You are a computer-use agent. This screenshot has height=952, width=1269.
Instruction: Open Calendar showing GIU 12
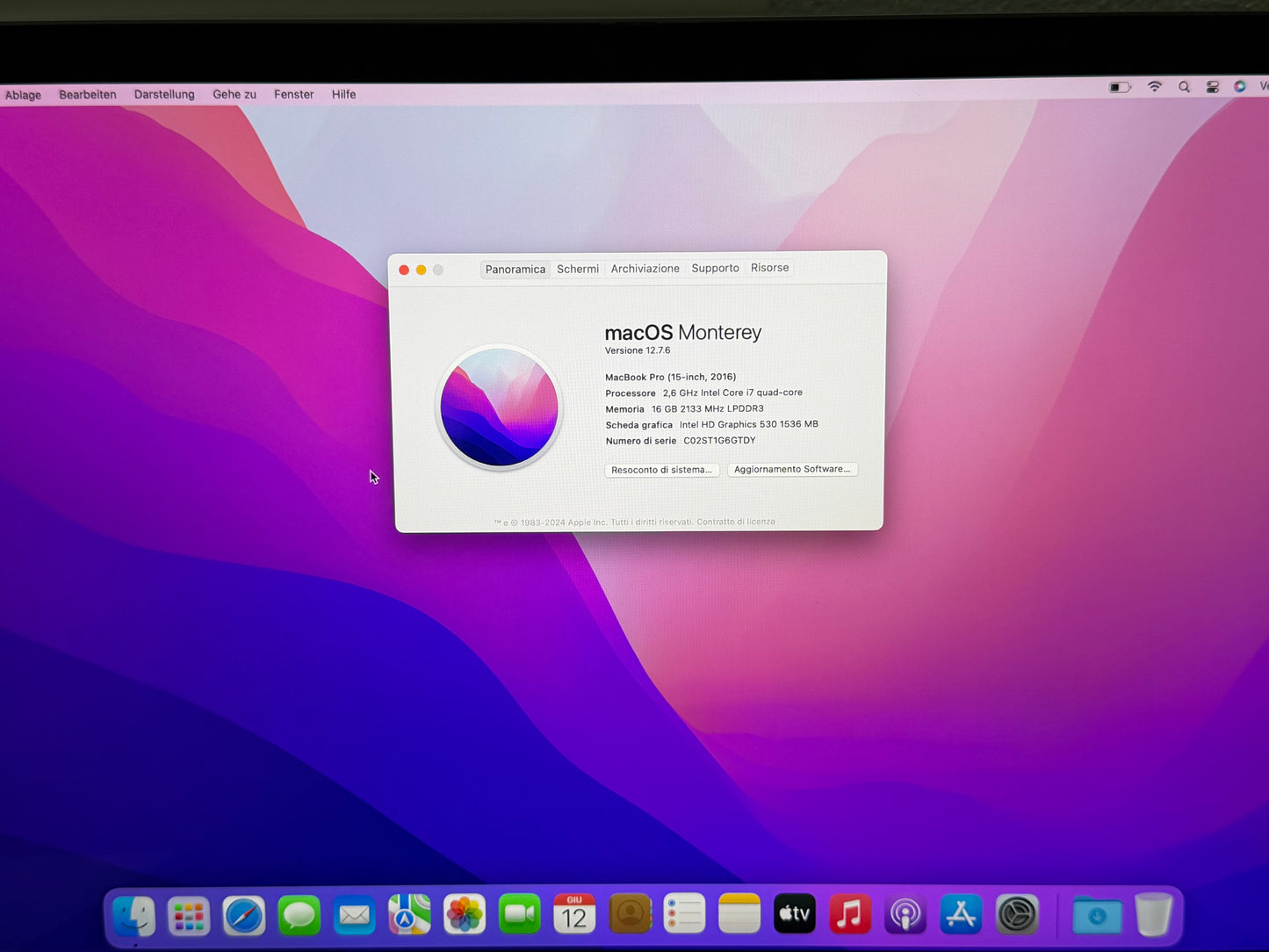point(574,914)
